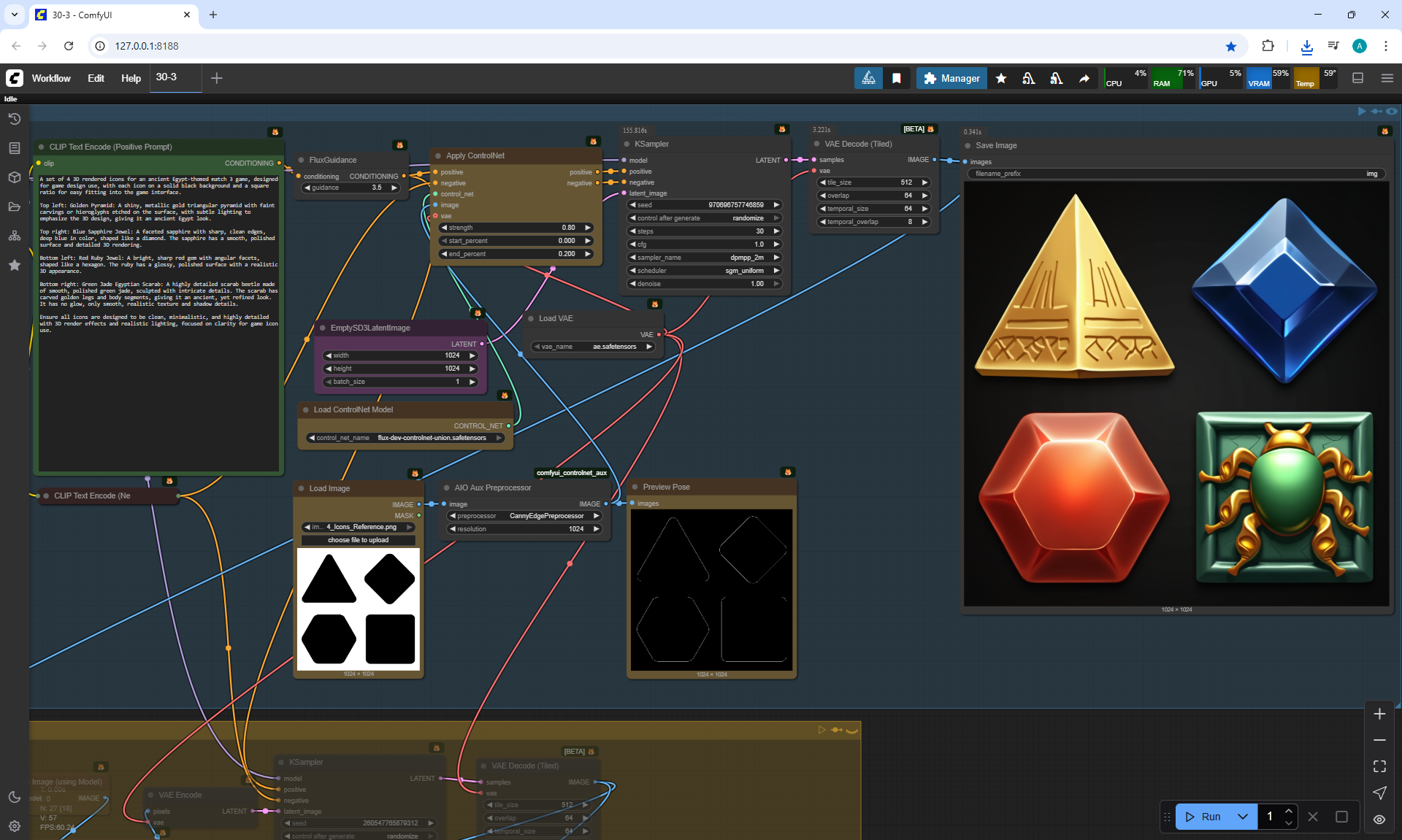Click the filename_prefix input field
1402x840 pixels.
(x=1176, y=174)
